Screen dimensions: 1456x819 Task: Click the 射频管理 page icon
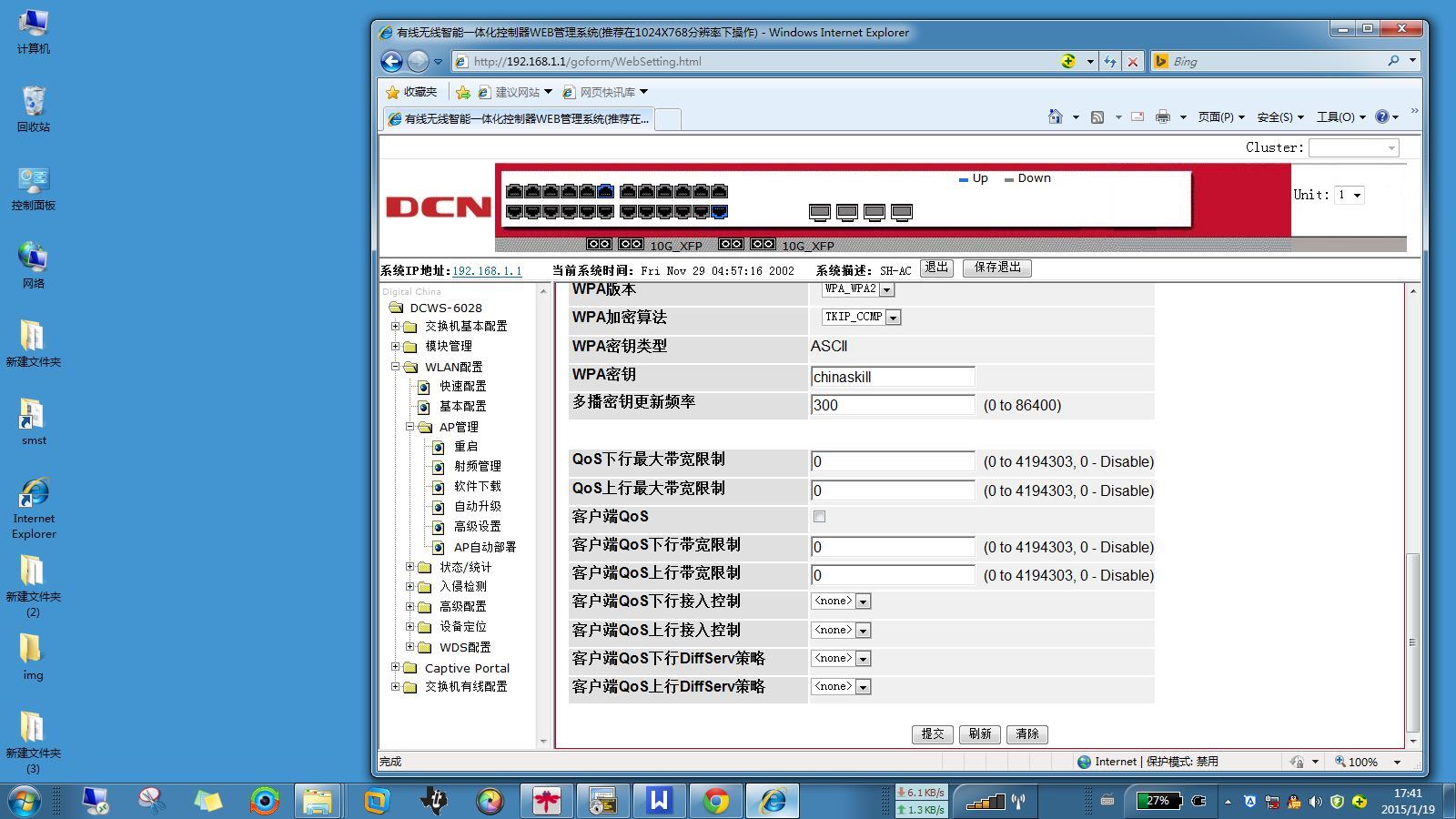tap(438, 466)
